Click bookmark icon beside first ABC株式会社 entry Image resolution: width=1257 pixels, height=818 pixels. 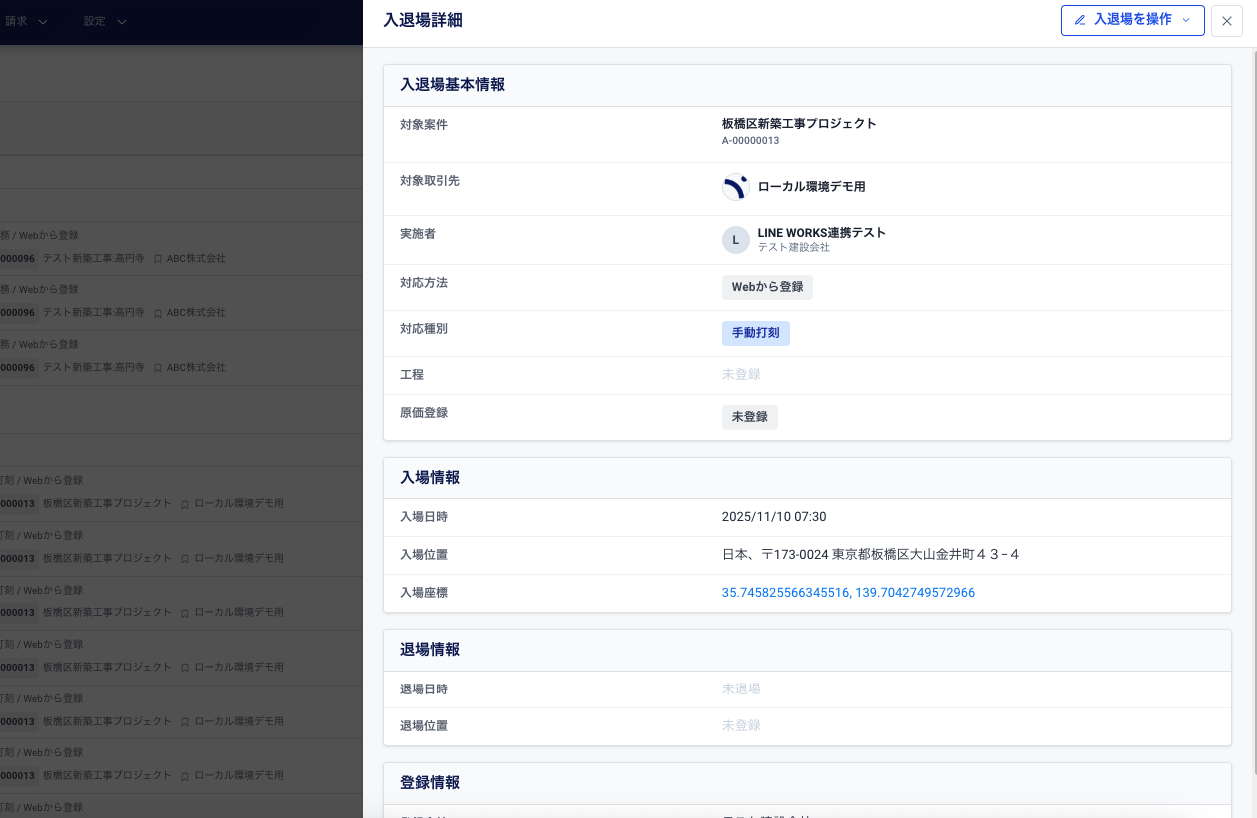click(158, 258)
